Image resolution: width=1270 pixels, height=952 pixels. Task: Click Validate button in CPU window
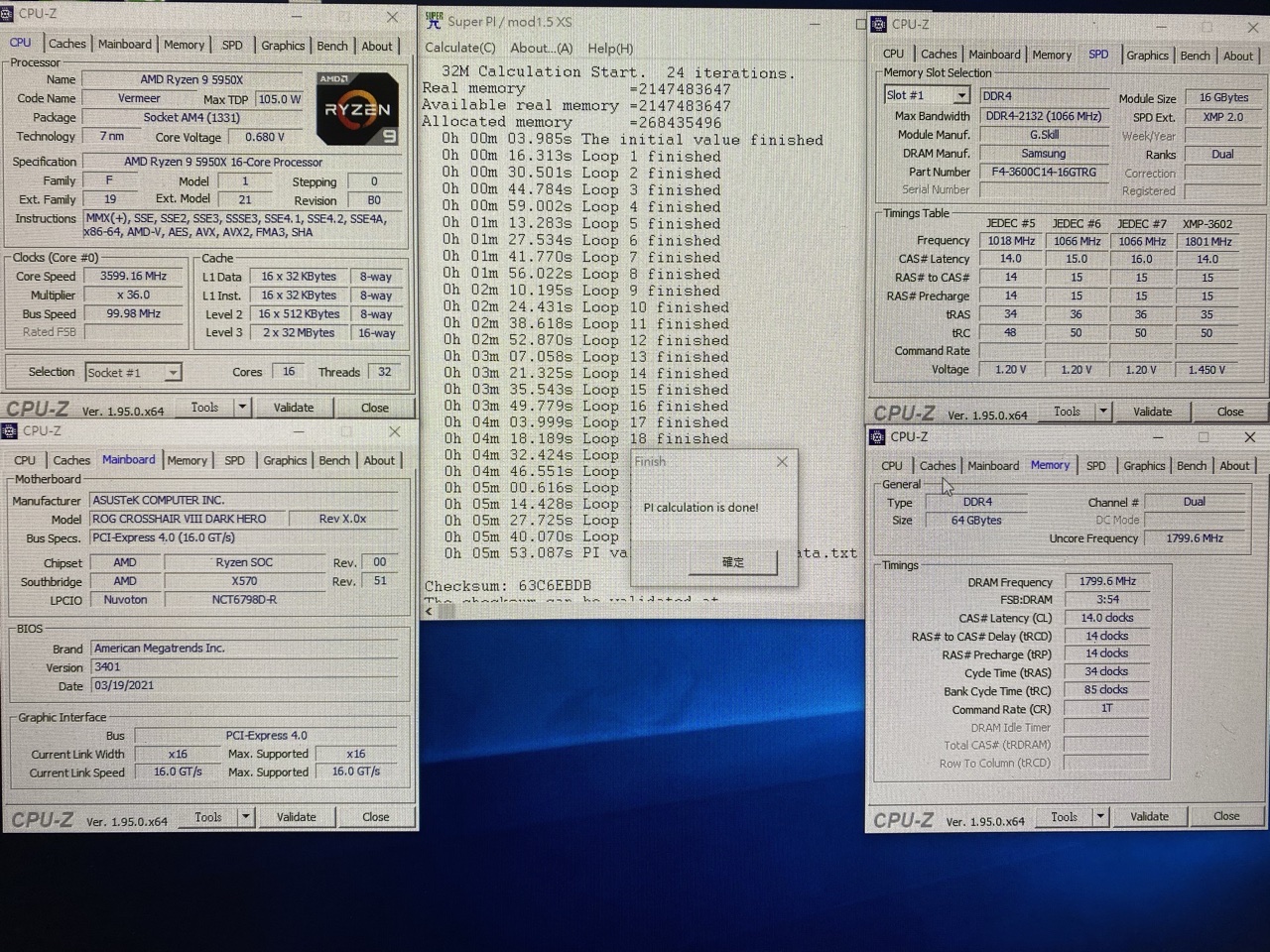[294, 408]
